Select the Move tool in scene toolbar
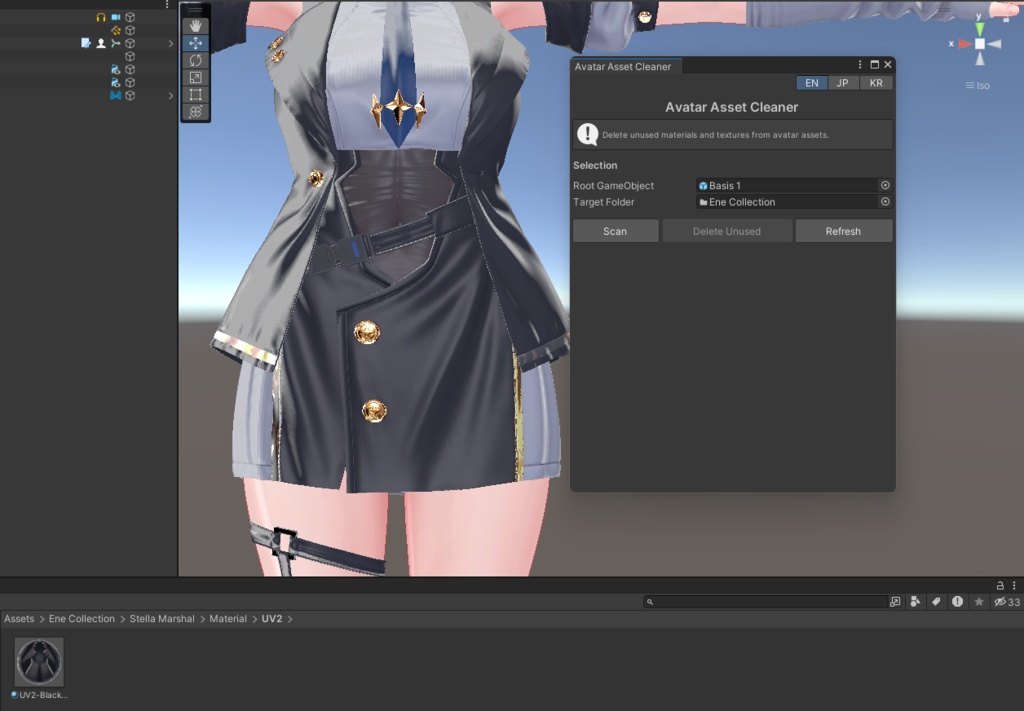This screenshot has width=1024, height=711. coord(195,43)
